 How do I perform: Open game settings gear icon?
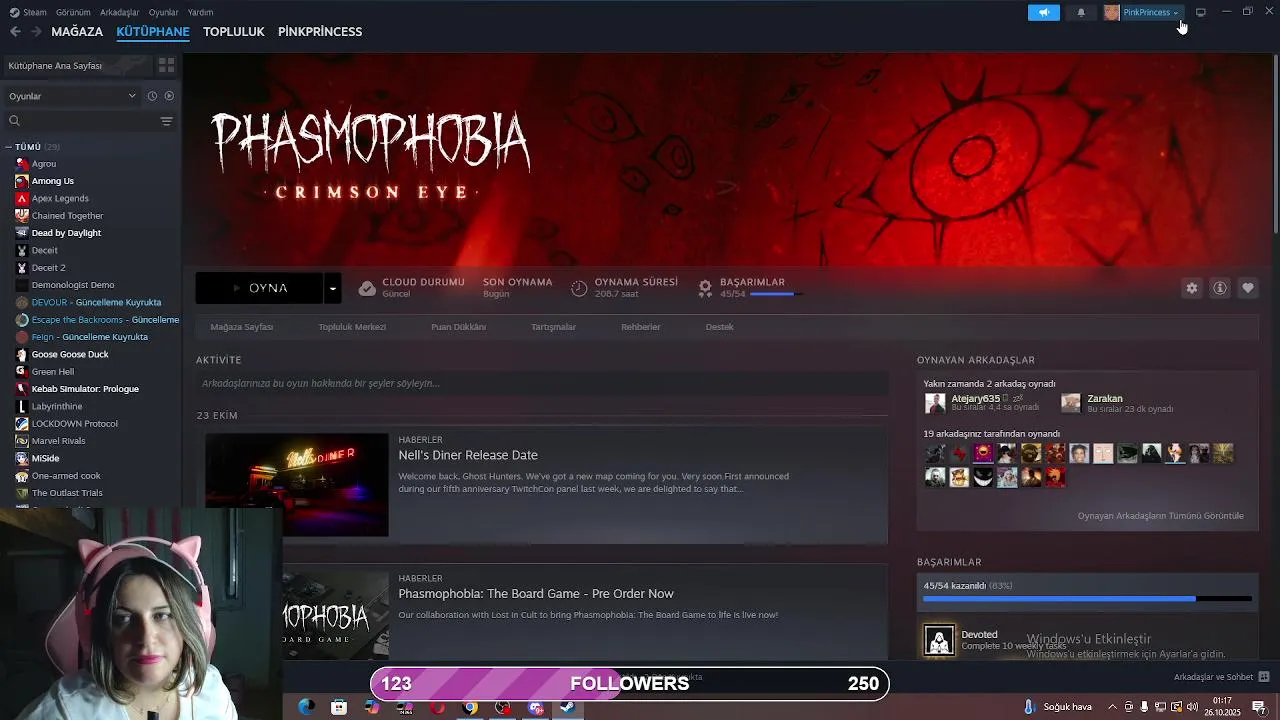(1191, 288)
